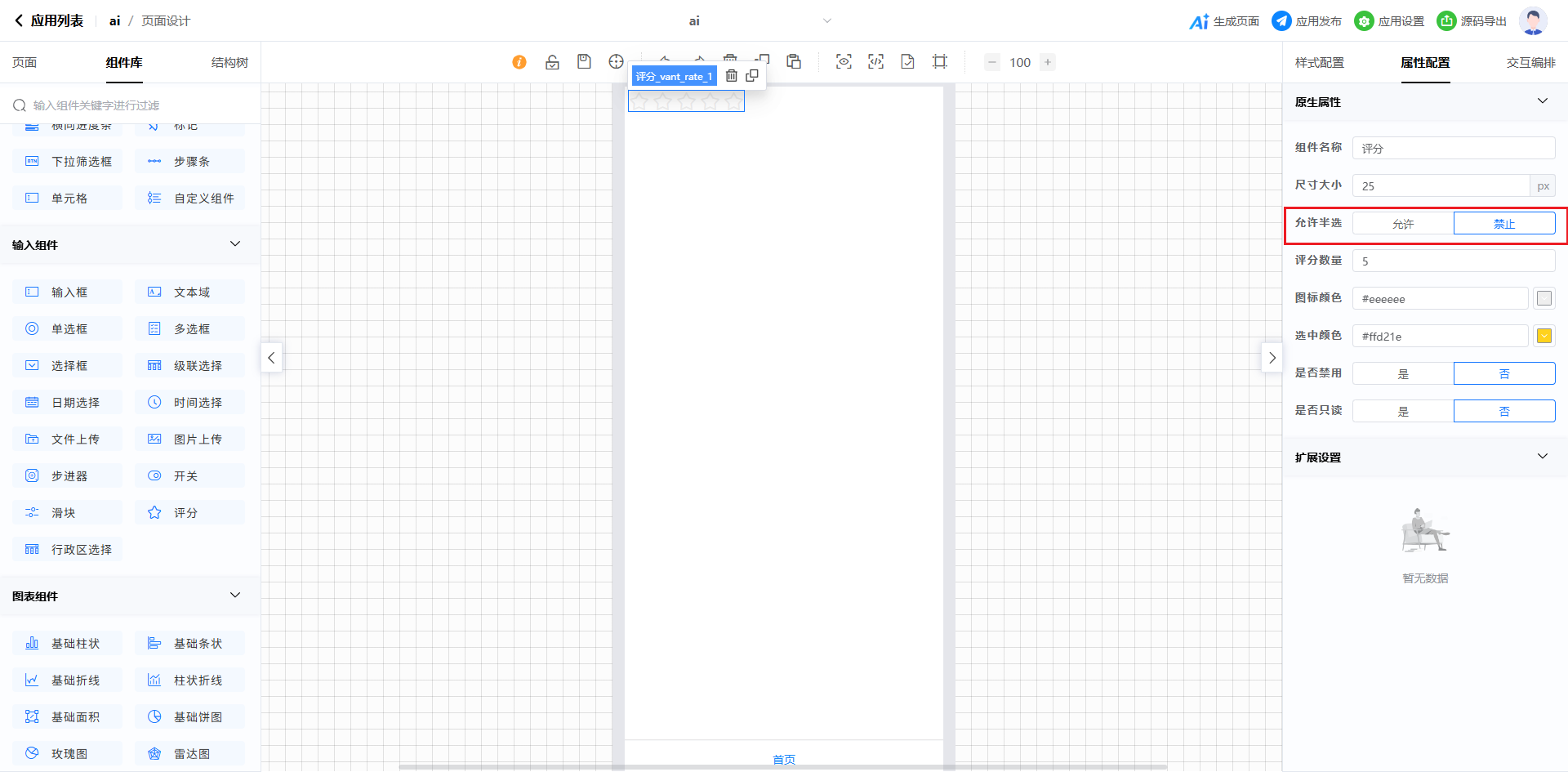Set 允许半选 to 允许
The image size is (1568, 772).
1403,224
